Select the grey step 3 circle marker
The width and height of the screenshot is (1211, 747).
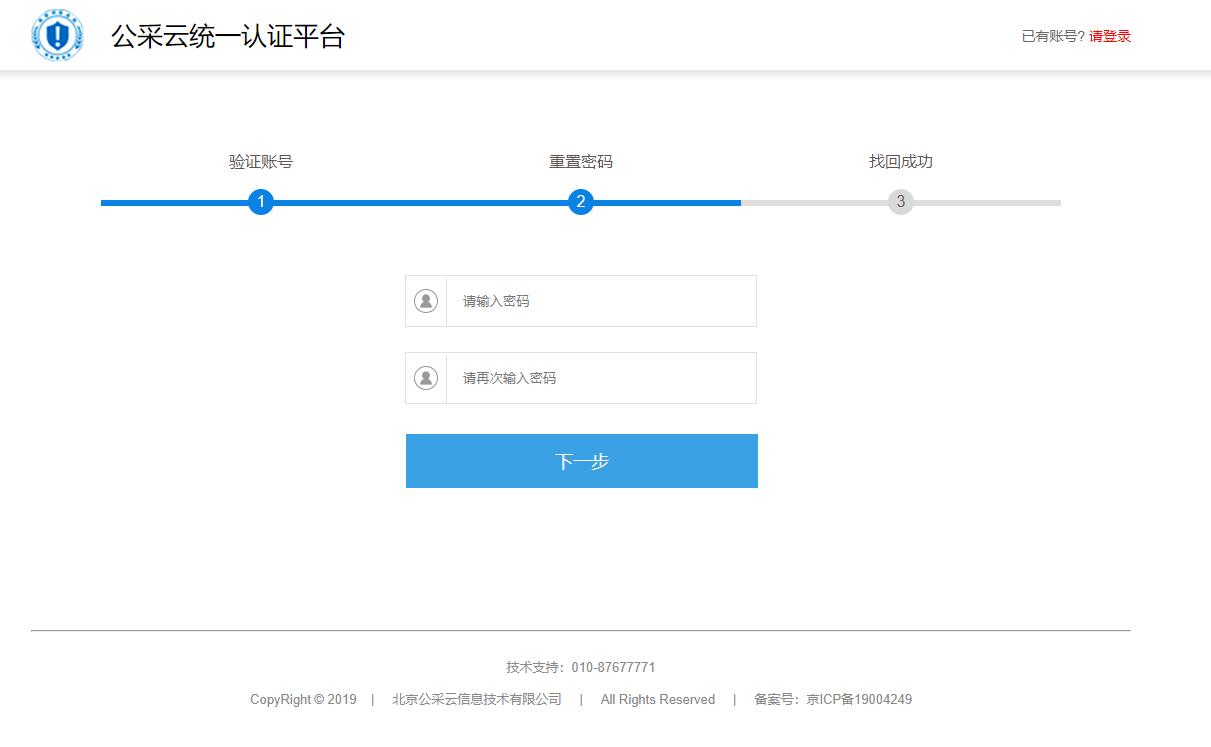(x=901, y=202)
